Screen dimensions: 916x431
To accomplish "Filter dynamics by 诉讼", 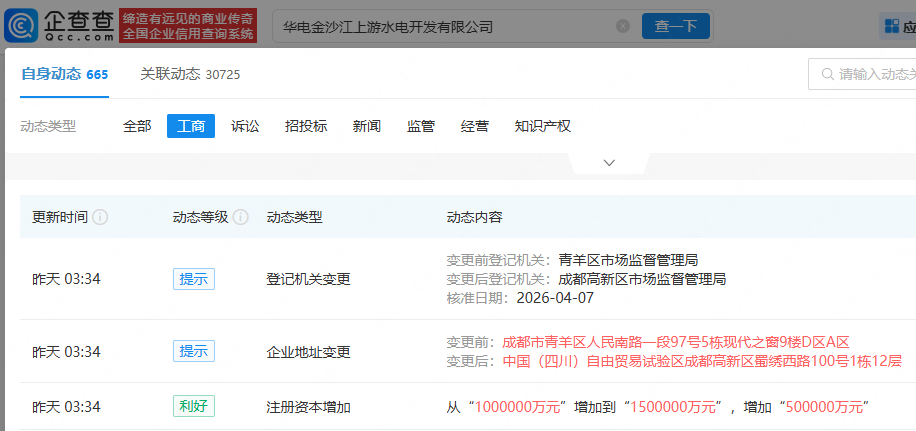I will 245,126.
